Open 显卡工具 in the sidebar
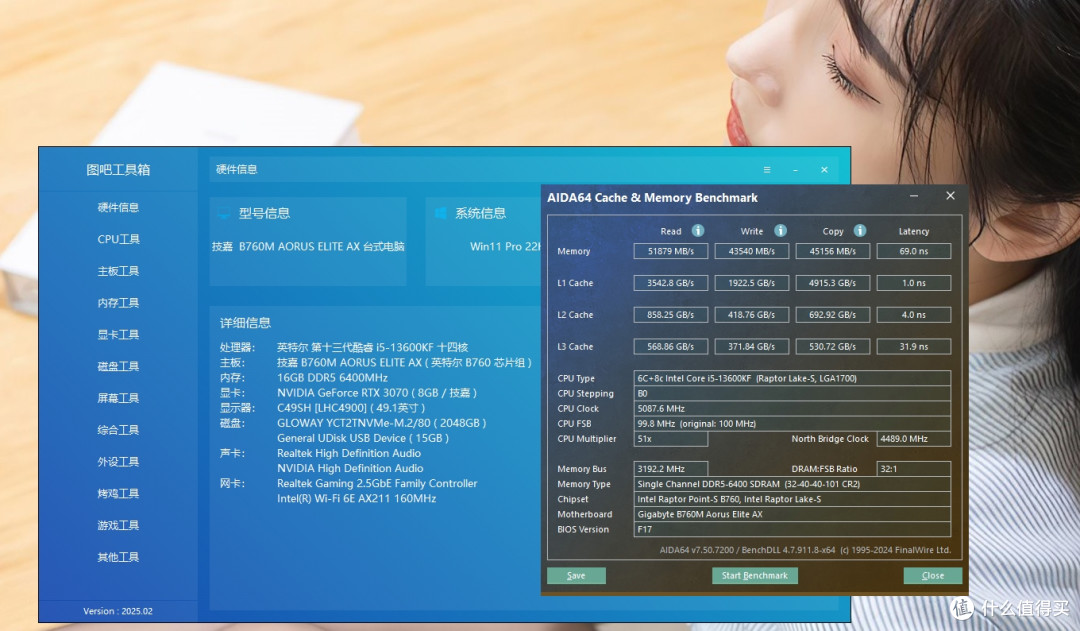The width and height of the screenshot is (1080, 631). (x=118, y=334)
